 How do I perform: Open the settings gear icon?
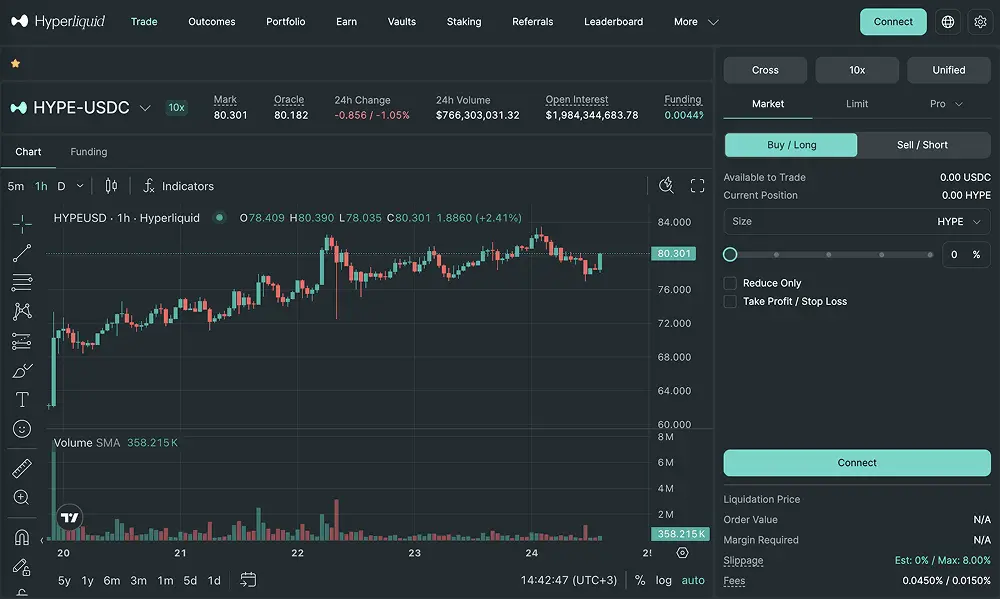click(980, 22)
